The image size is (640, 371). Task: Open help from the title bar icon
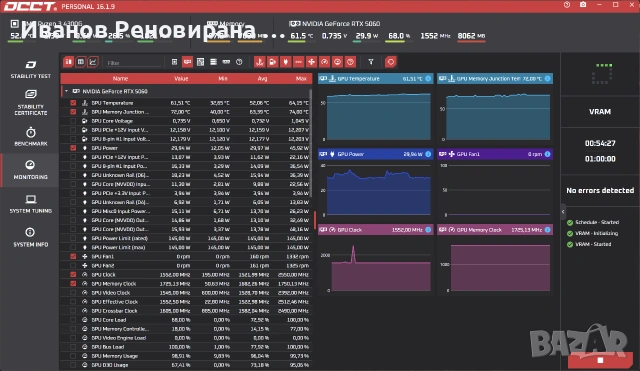(567, 5)
